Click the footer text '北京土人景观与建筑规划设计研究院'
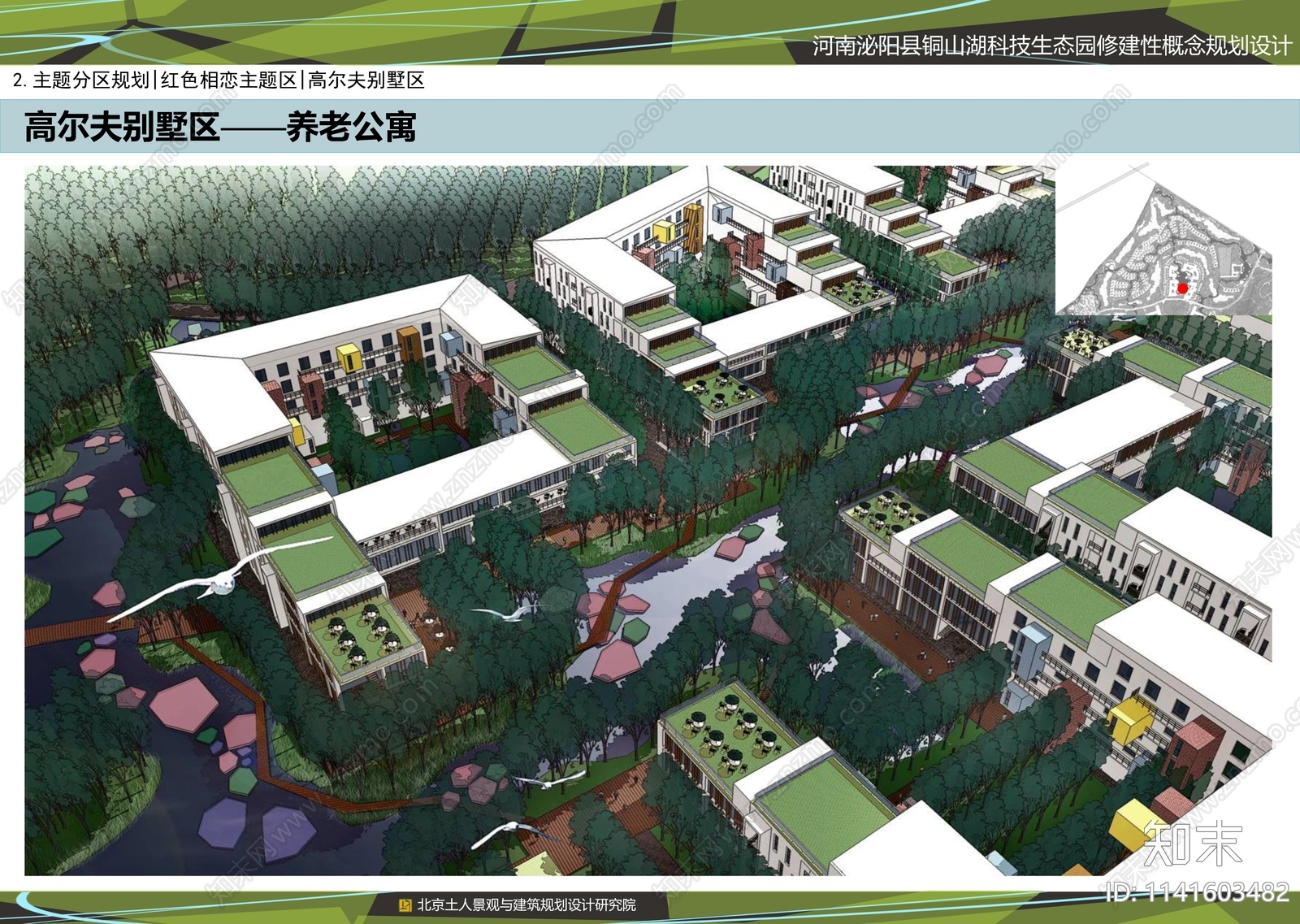Viewport: 1300px width, 924px height. pyautogui.click(x=526, y=904)
